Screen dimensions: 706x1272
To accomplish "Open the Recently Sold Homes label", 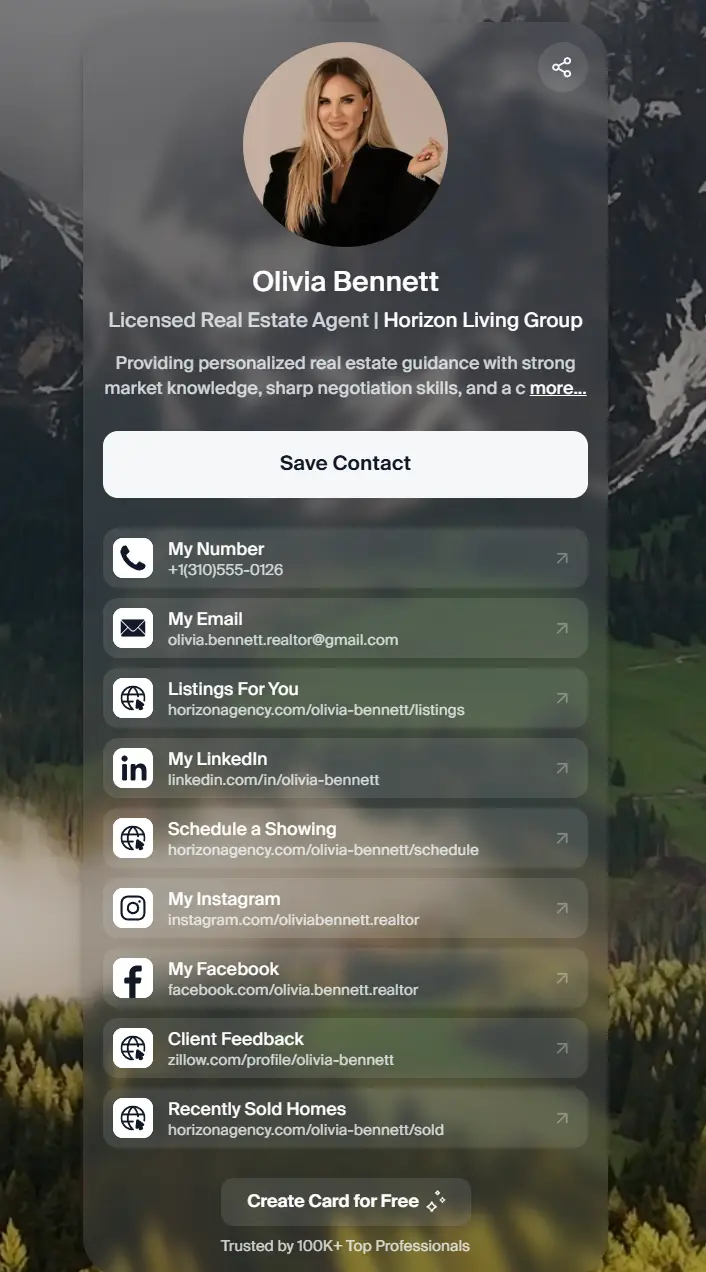I will [x=257, y=1109].
